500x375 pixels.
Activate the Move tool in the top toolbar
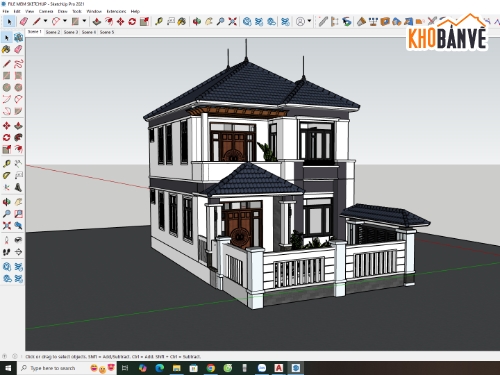(x=120, y=22)
